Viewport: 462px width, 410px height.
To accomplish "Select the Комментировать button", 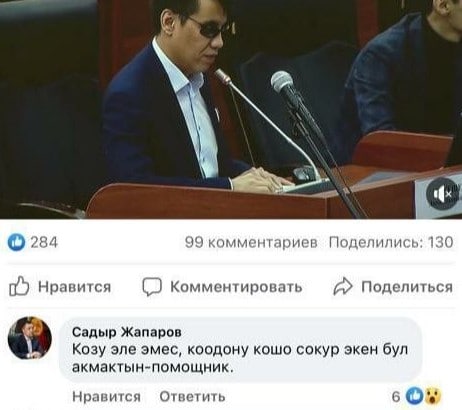I will click(222, 287).
